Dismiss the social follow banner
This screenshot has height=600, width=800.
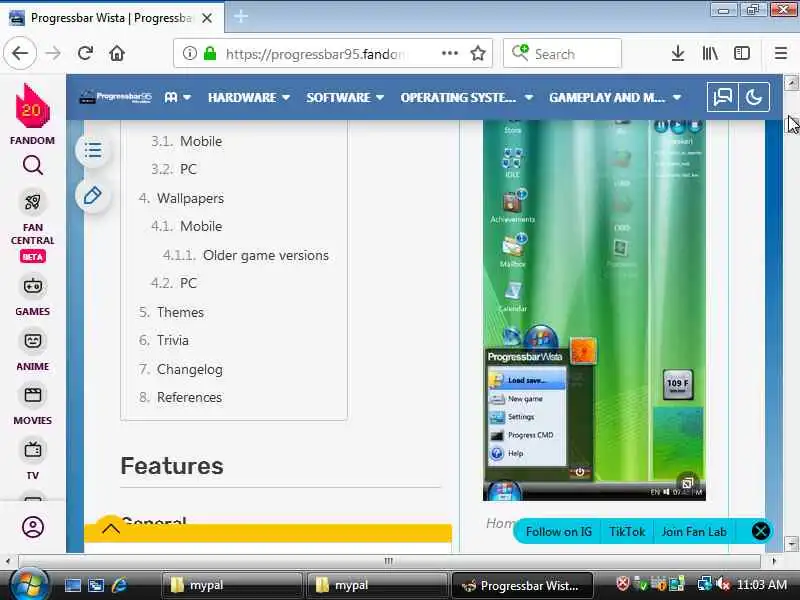pos(760,531)
